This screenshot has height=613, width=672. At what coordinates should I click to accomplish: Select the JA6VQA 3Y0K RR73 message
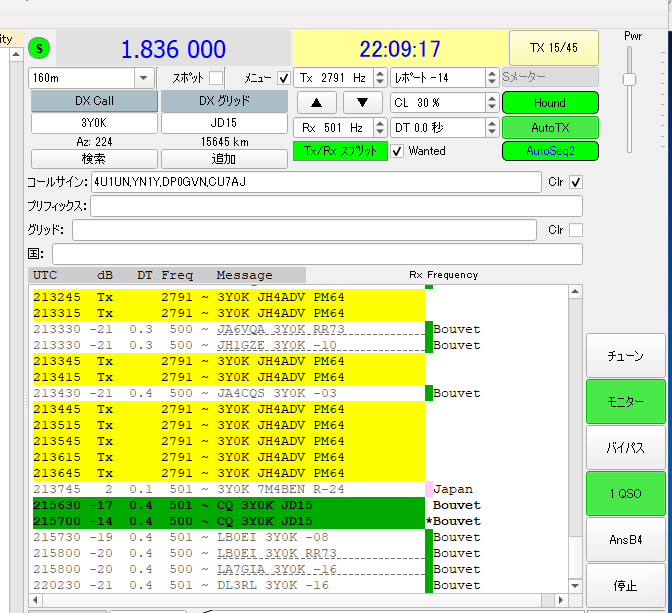[281, 329]
